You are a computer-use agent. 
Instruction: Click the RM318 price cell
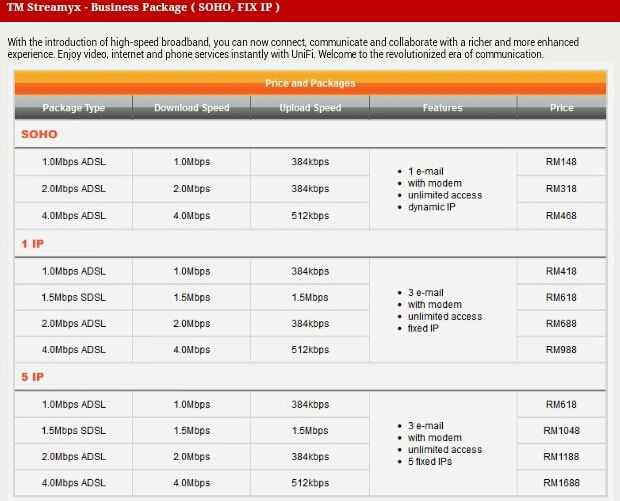[561, 188]
